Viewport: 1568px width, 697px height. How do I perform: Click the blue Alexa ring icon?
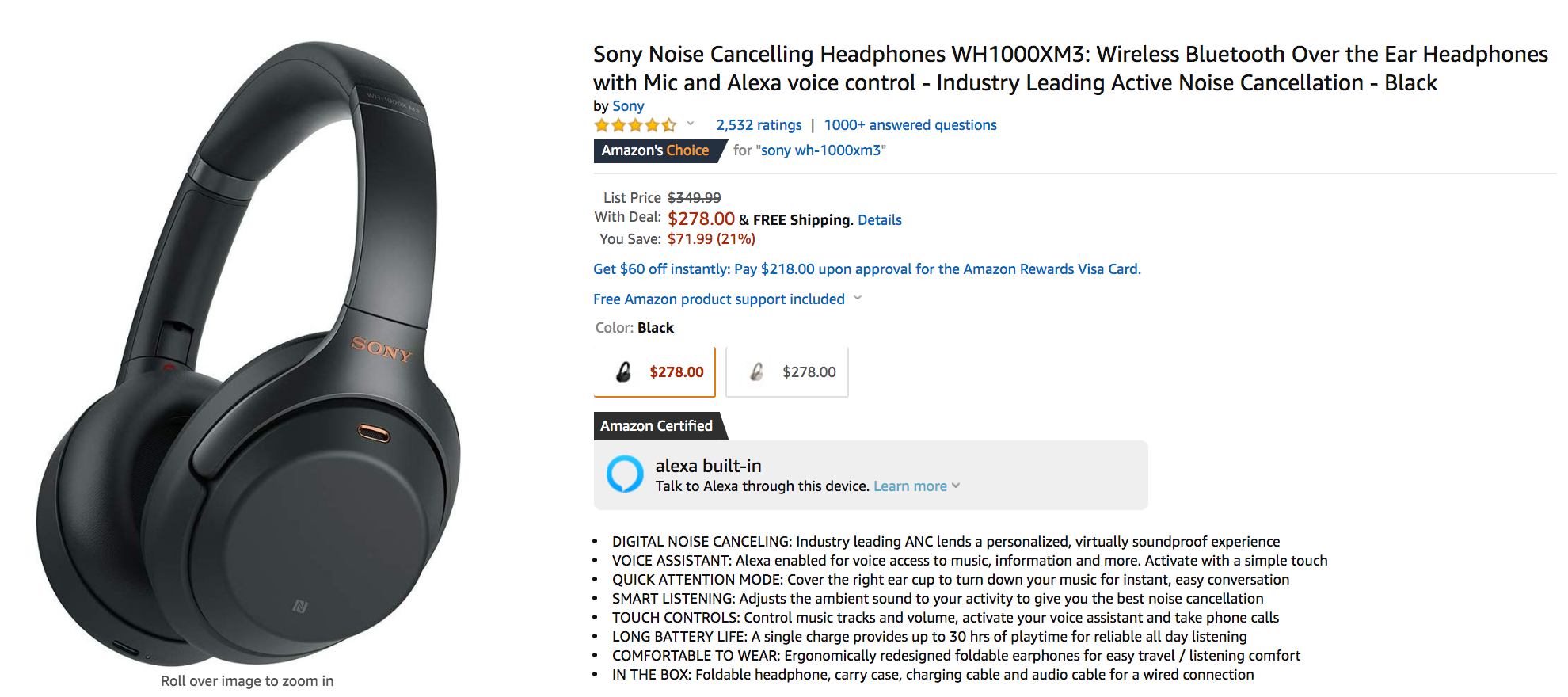point(625,474)
